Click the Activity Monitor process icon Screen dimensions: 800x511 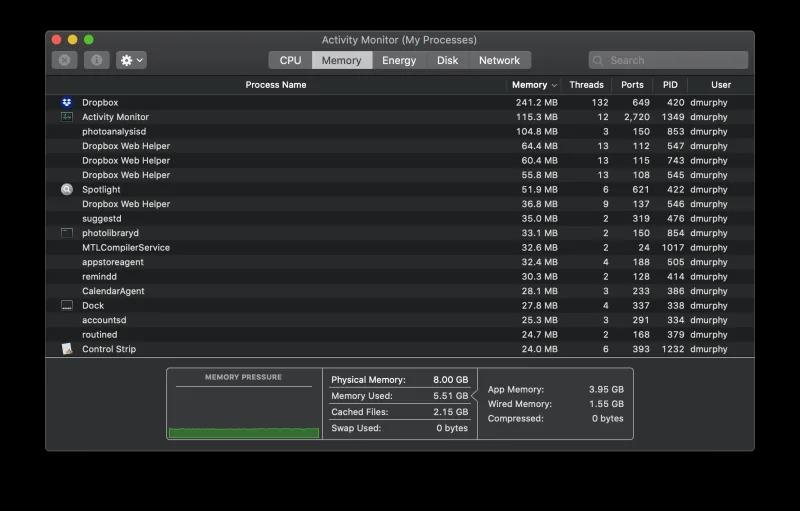tap(67, 117)
